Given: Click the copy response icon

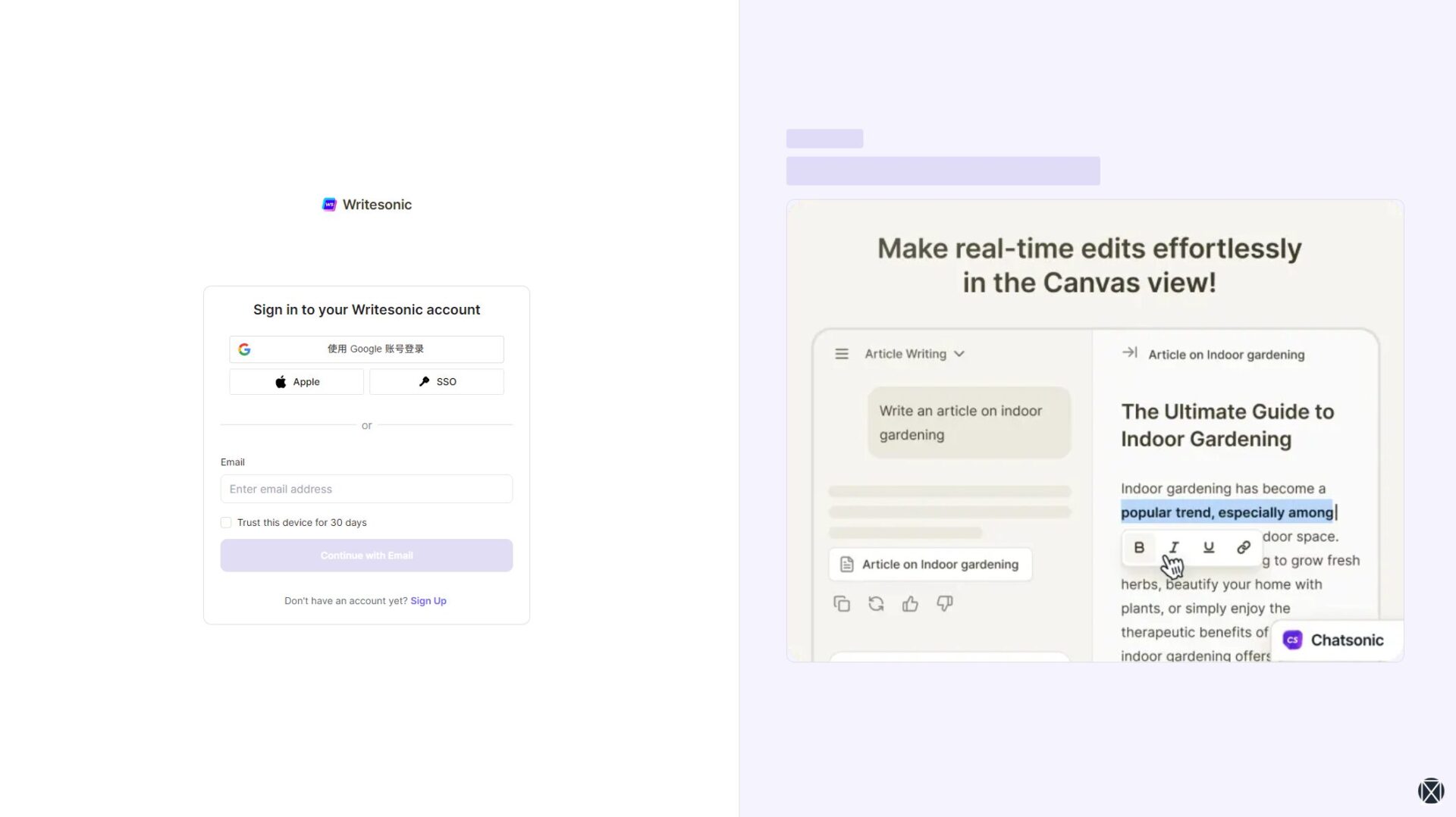Looking at the screenshot, I should click(x=842, y=604).
